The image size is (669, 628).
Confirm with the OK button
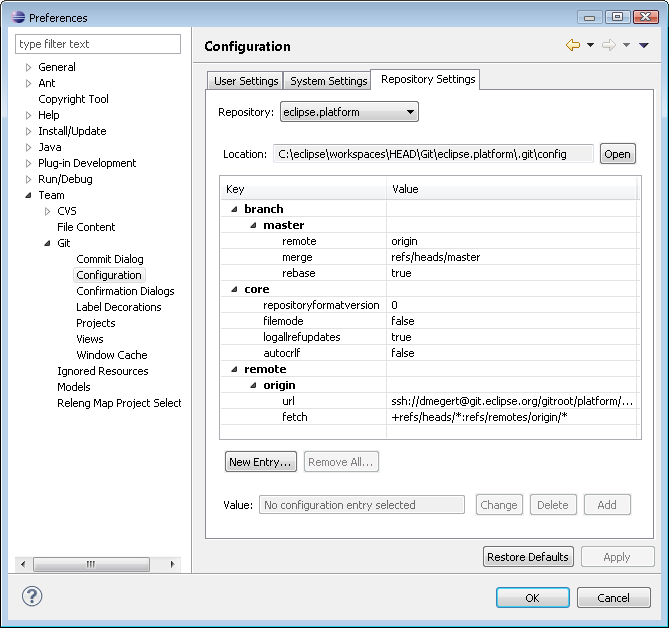click(532, 598)
